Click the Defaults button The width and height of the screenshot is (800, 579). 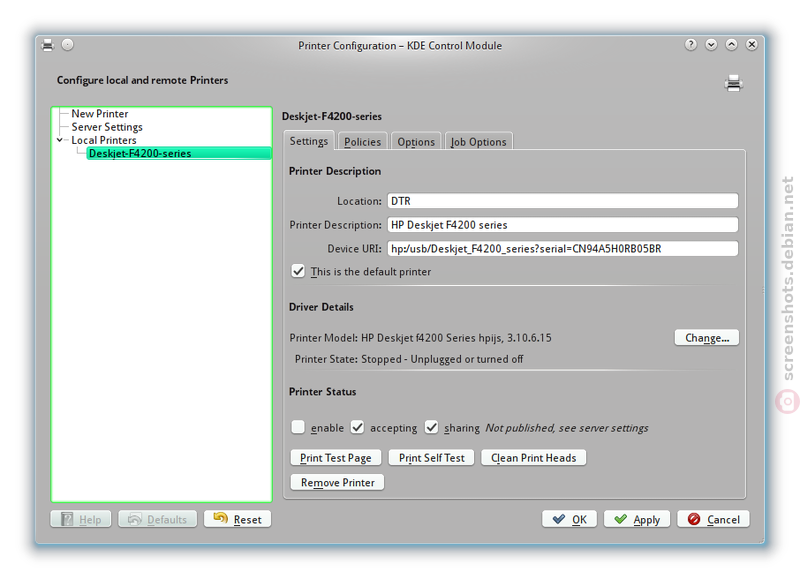tap(157, 519)
